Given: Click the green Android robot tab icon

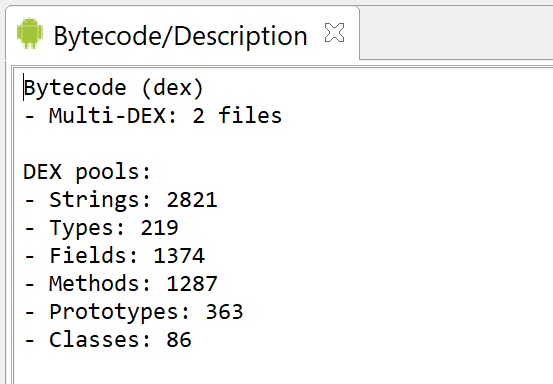Looking at the screenshot, I should 30,33.
